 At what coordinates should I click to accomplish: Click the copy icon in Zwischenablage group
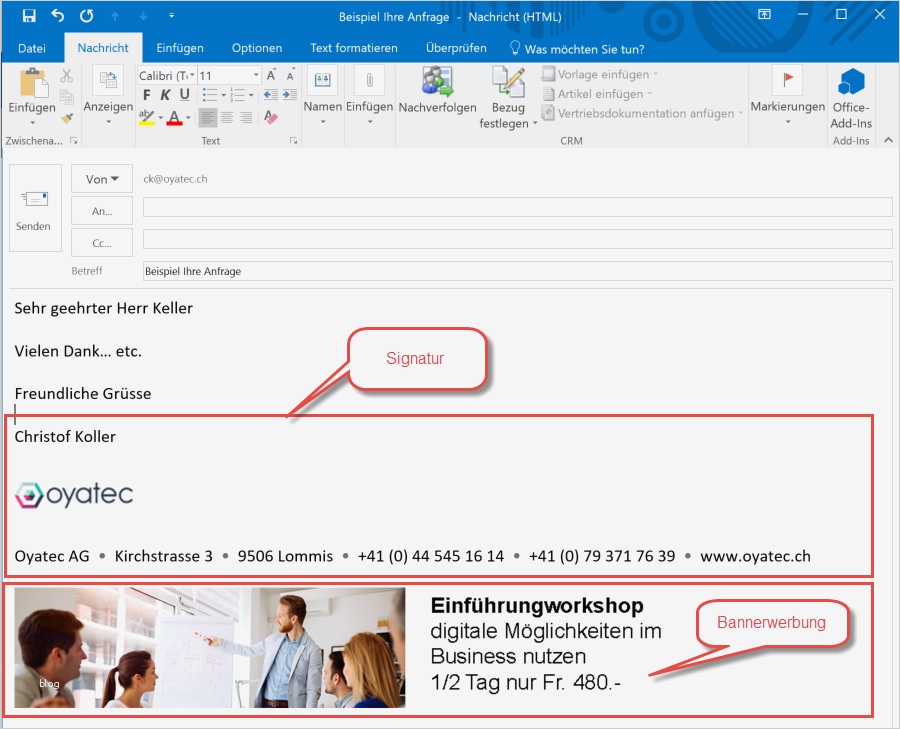pyautogui.click(x=67, y=96)
